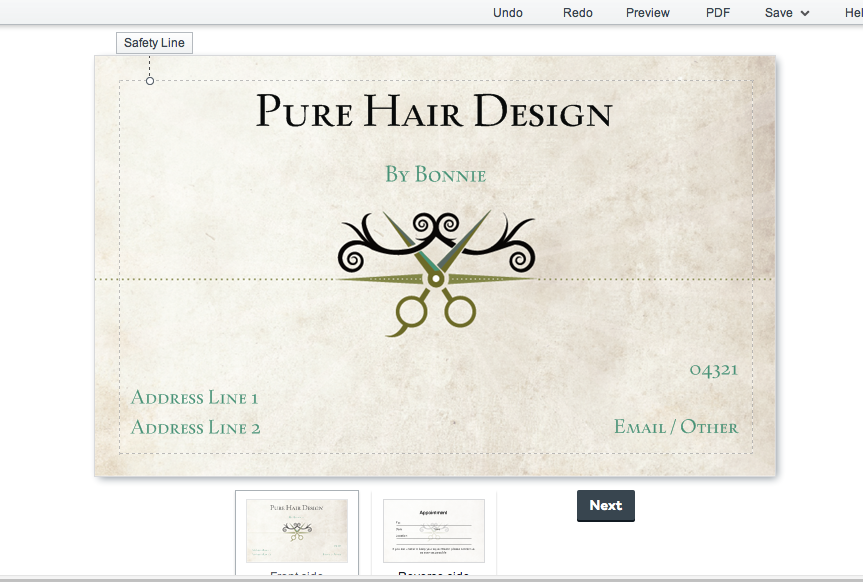This screenshot has height=582, width=863.
Task: Select the 'Address Line 2' text
Action: tap(196, 428)
